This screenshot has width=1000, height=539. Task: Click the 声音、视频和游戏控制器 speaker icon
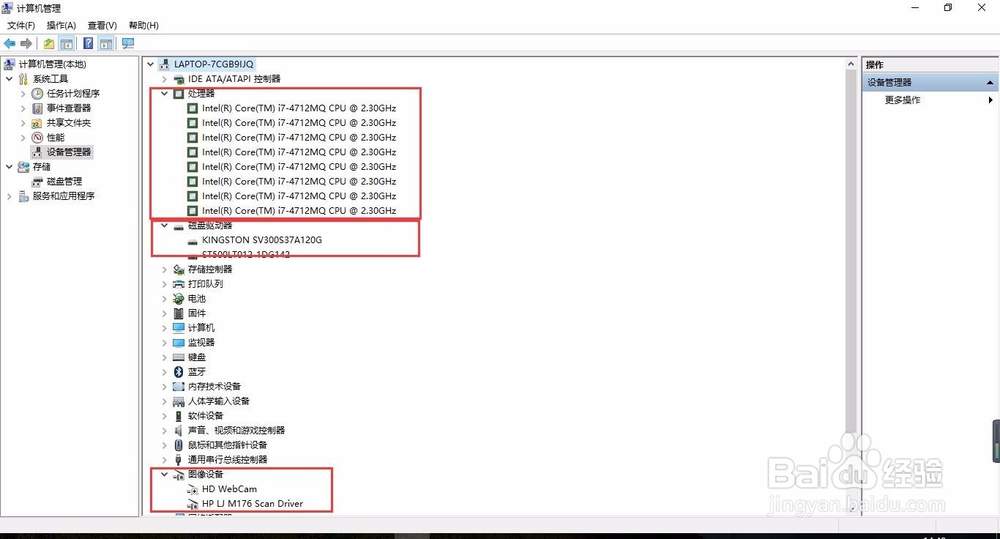(179, 431)
